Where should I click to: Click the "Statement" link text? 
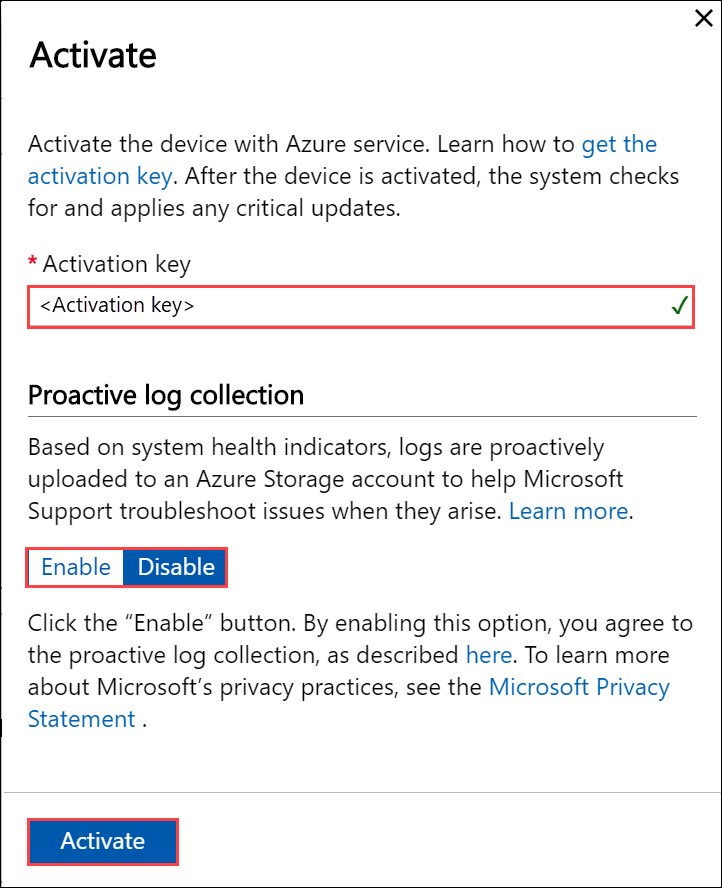82,719
